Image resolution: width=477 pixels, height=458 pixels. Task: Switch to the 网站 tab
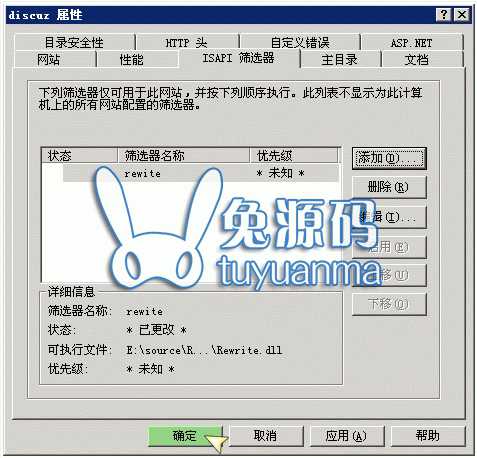pyautogui.click(x=49, y=59)
